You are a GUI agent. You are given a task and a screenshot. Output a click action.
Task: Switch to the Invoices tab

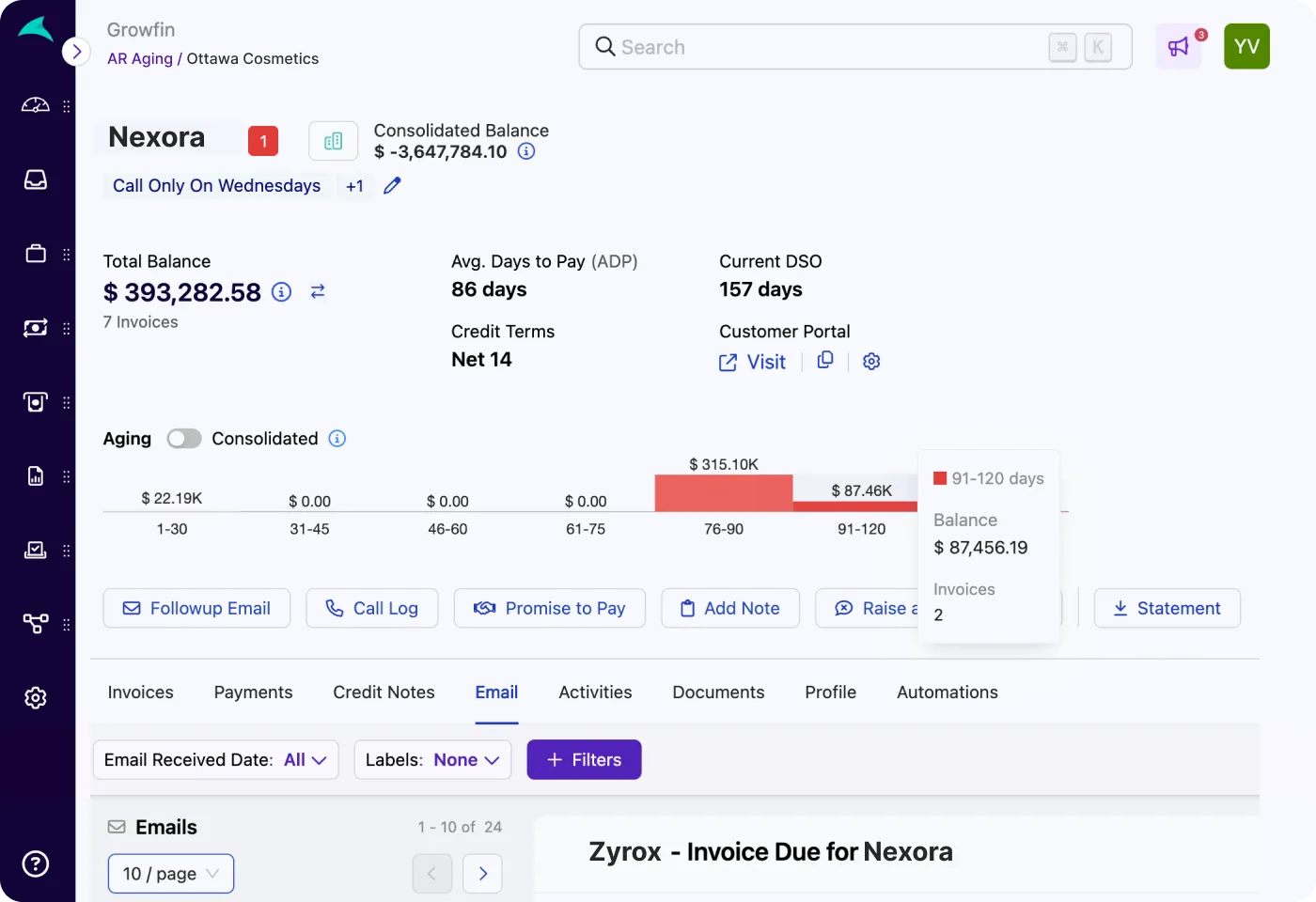pyautogui.click(x=141, y=692)
